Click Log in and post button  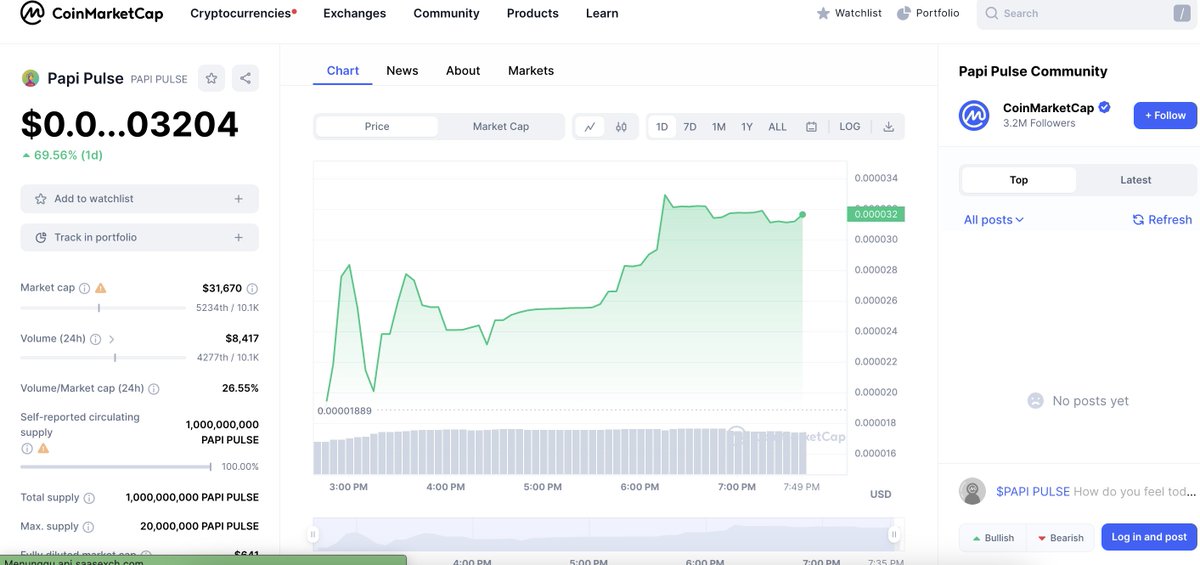(x=1149, y=537)
